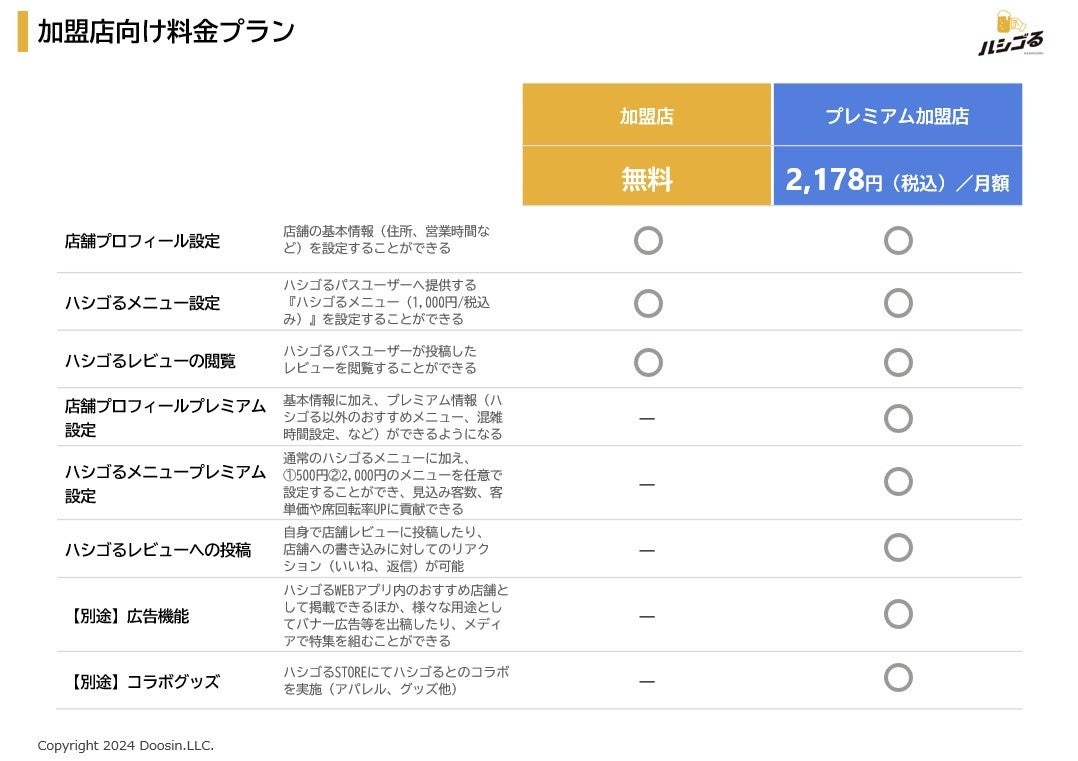Click the プレミアム circle for 【別途】広告機能
The height and width of the screenshot is (761, 1078).
(898, 614)
